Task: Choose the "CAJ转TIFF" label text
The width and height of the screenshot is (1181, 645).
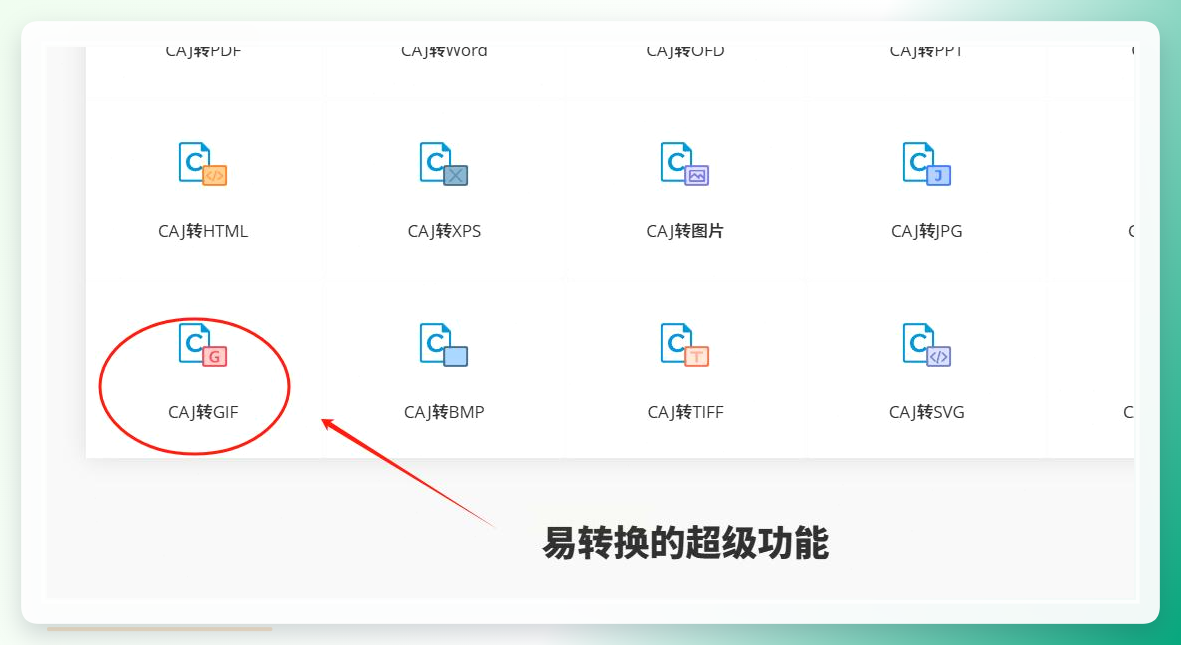Action: [685, 412]
